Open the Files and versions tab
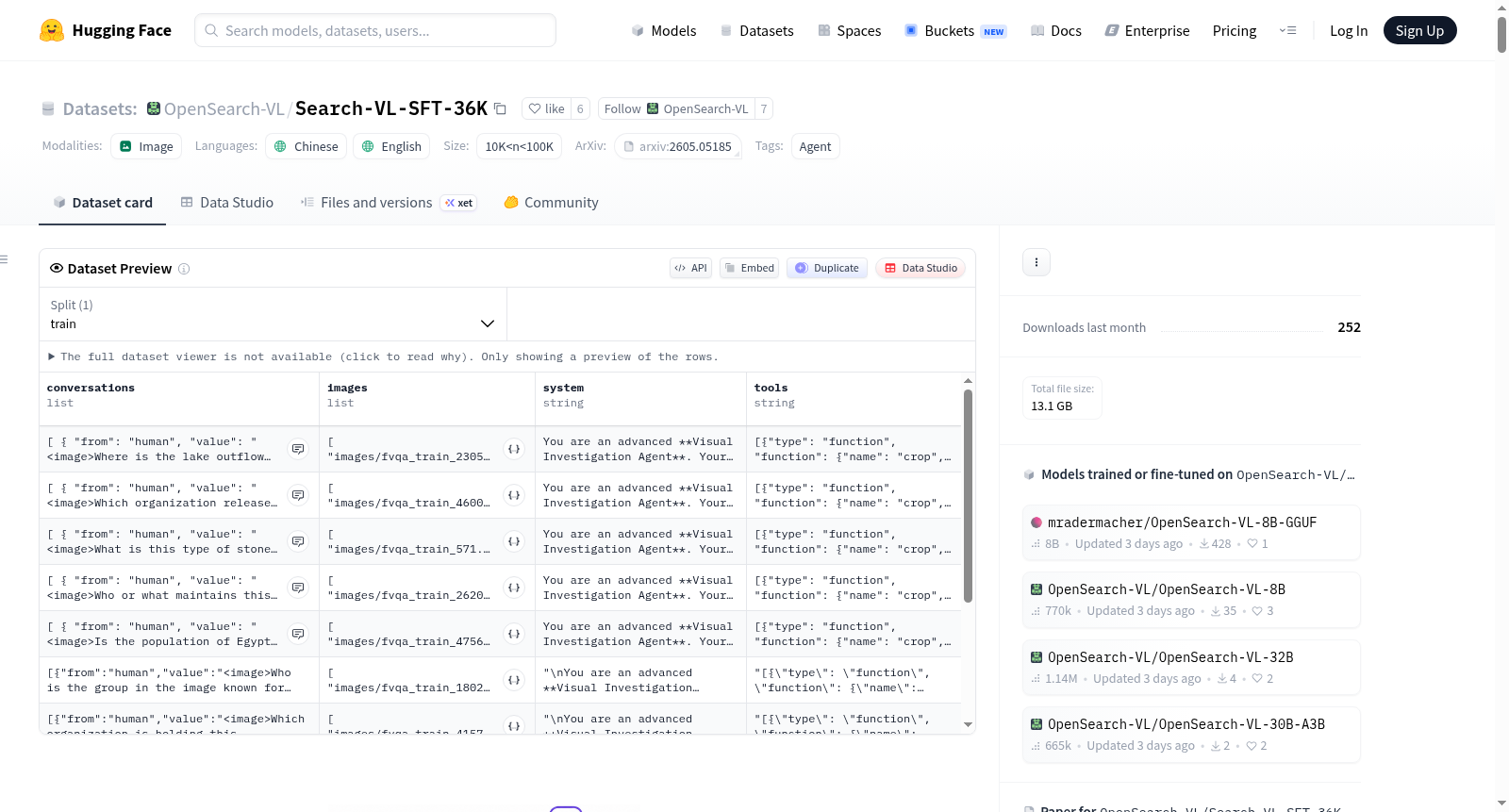This screenshot has width=1509, height=812. (389, 203)
